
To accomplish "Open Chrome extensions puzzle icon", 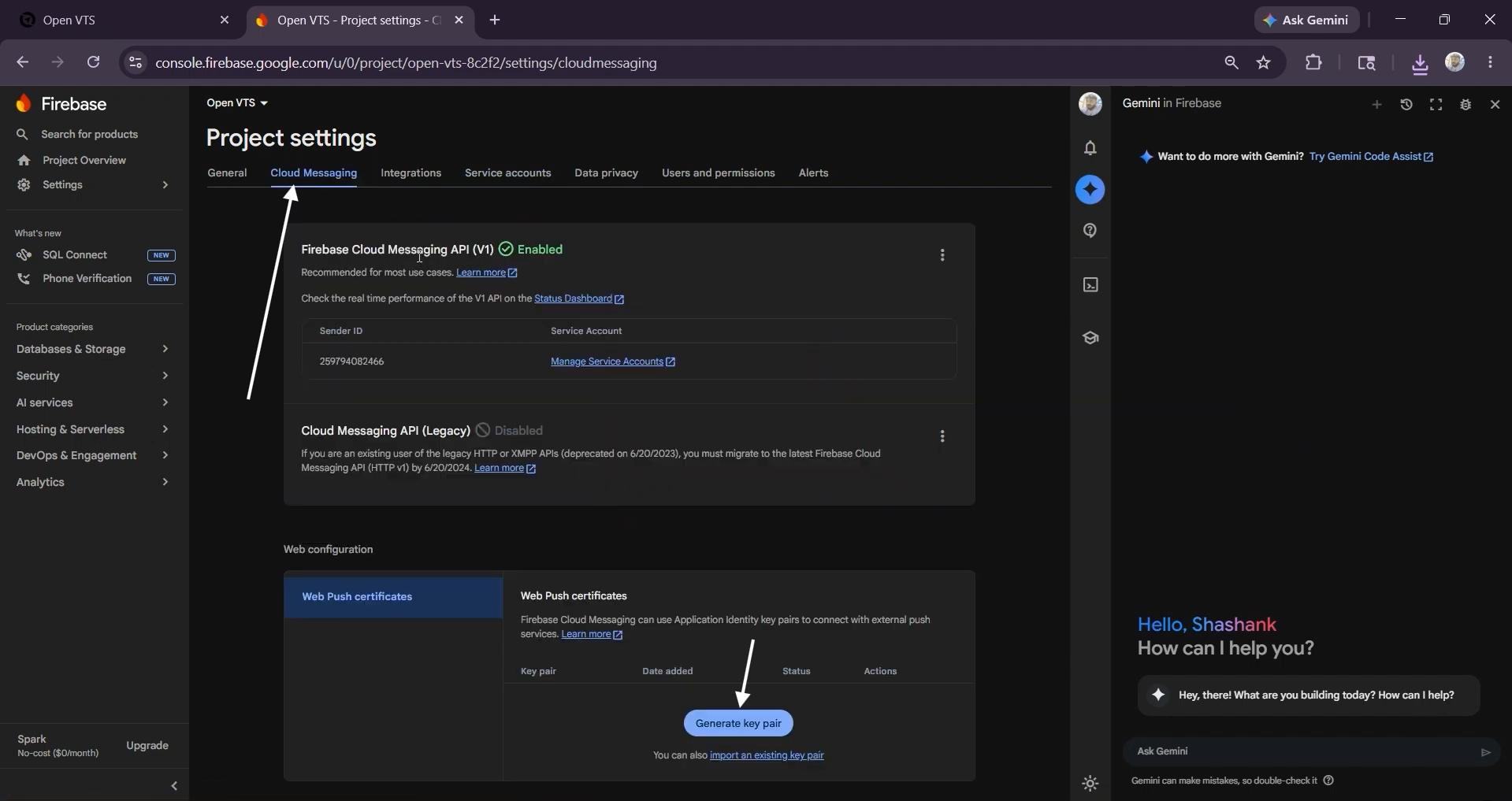I will pyautogui.click(x=1313, y=62).
